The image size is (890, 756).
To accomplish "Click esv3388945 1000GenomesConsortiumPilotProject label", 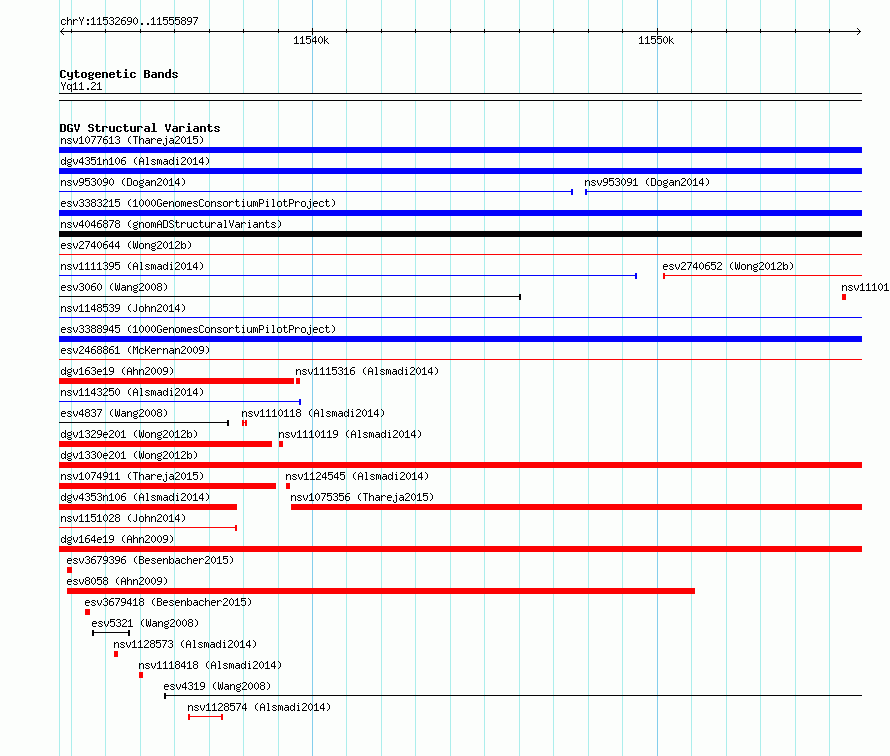I will (198, 329).
